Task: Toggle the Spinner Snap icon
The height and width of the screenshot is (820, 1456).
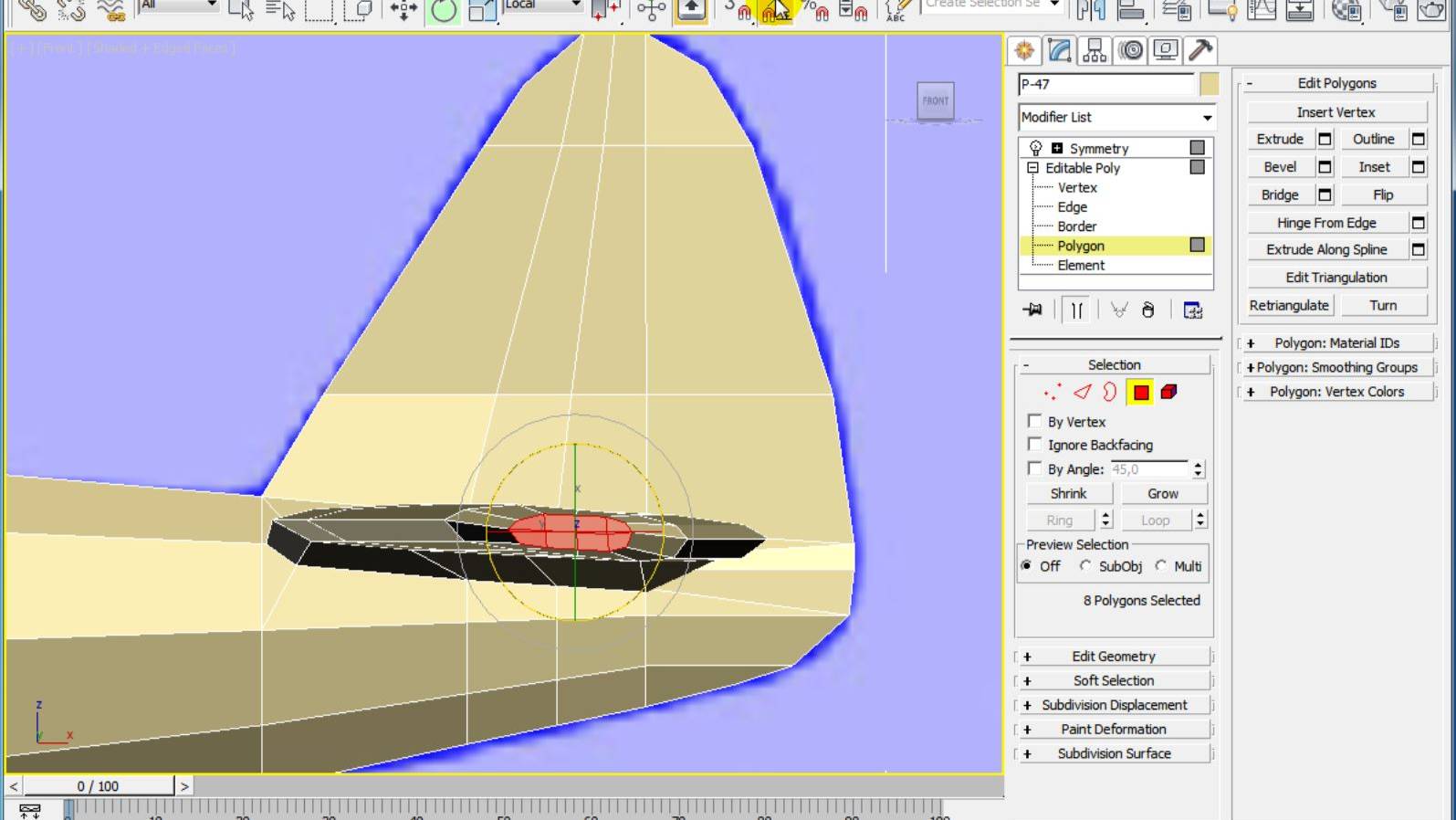Action: click(x=854, y=10)
